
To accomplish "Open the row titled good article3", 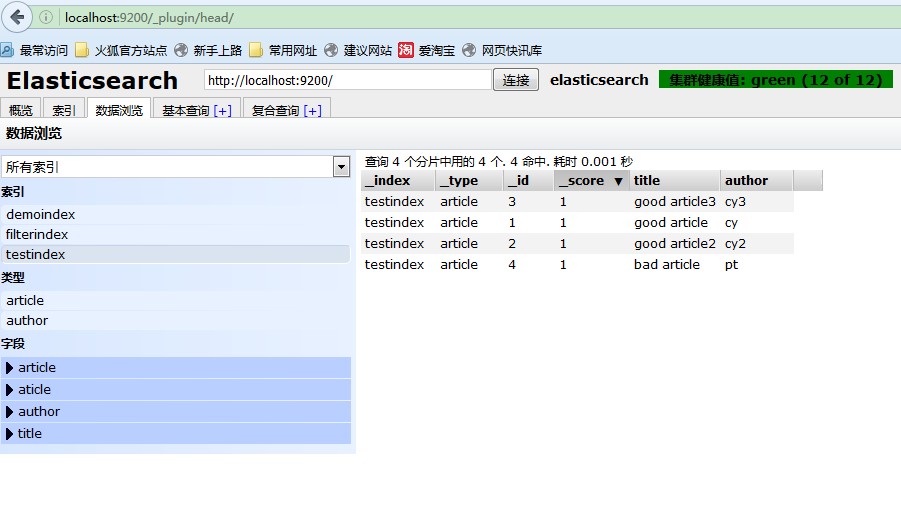I will pos(577,202).
